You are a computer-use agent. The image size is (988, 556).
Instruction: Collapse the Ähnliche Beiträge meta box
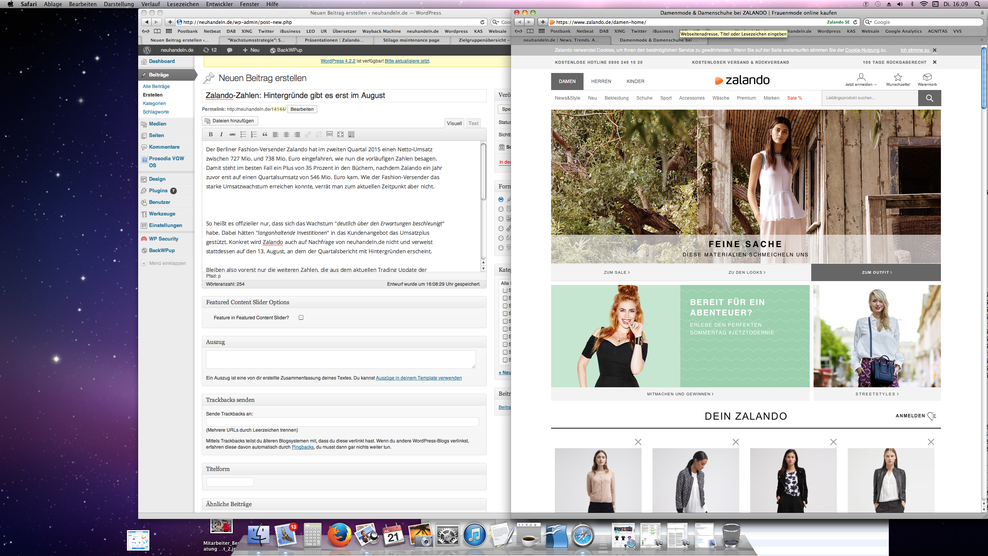point(344,504)
